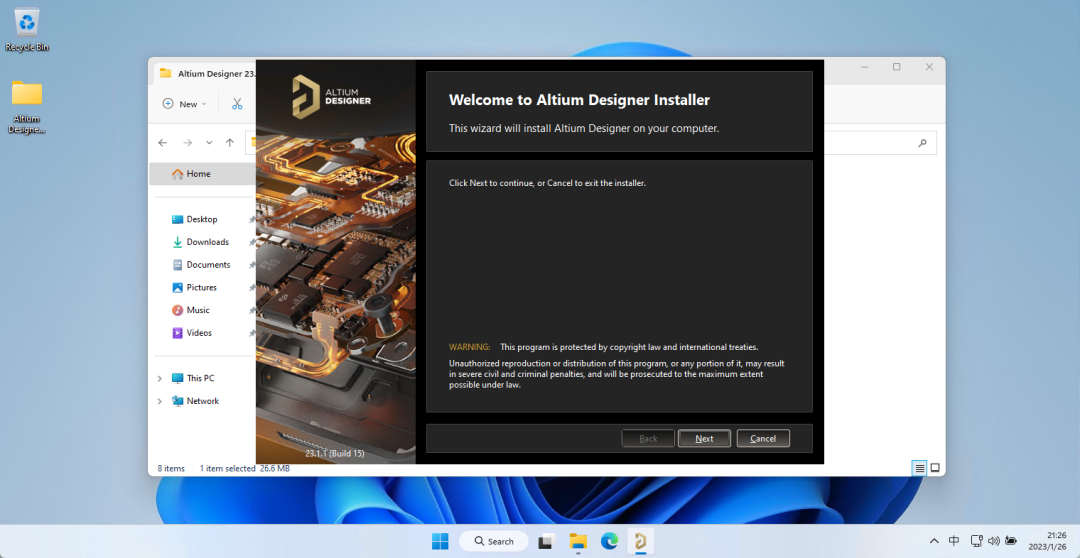
Task: Select the Altium Designer desktop folder
Action: click(x=27, y=105)
